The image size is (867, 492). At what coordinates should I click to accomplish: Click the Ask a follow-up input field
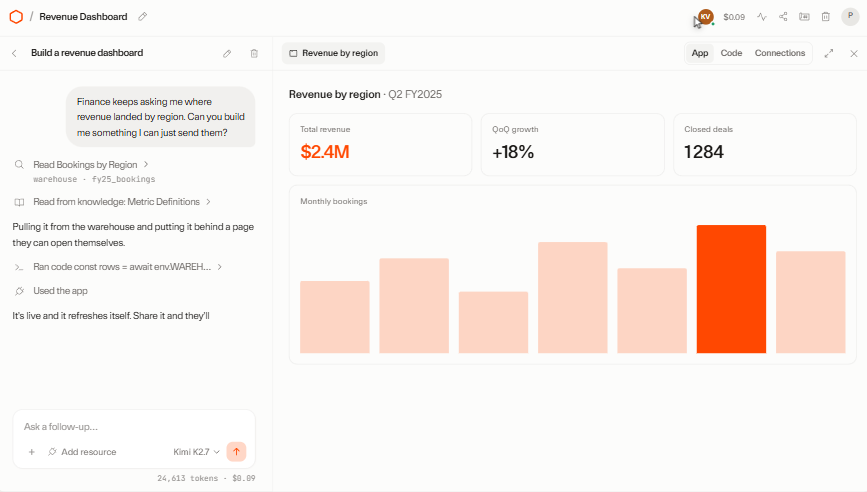134,427
